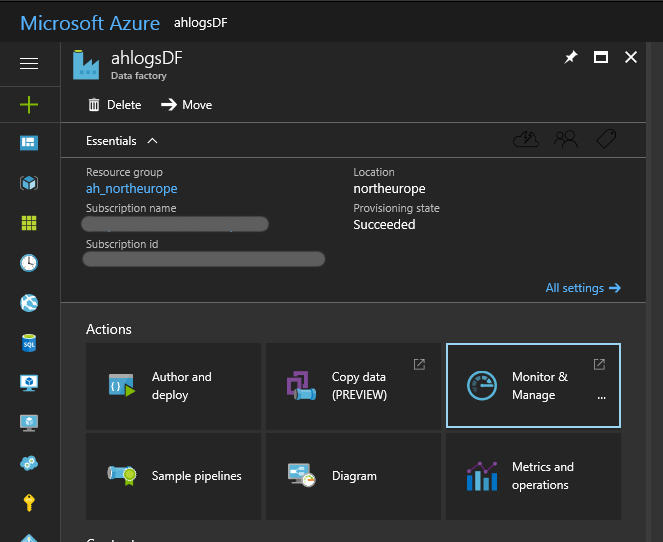Click the green plus New resource icon
The height and width of the screenshot is (542, 663).
(29, 104)
